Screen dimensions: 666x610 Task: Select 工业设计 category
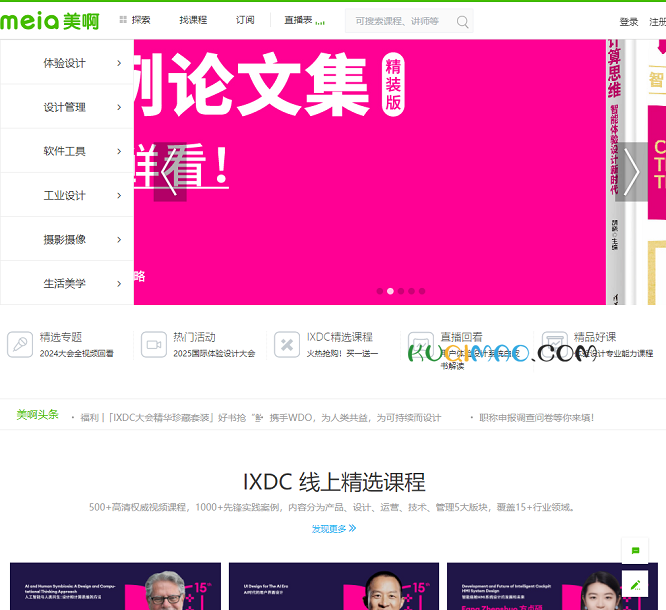(x=65, y=195)
